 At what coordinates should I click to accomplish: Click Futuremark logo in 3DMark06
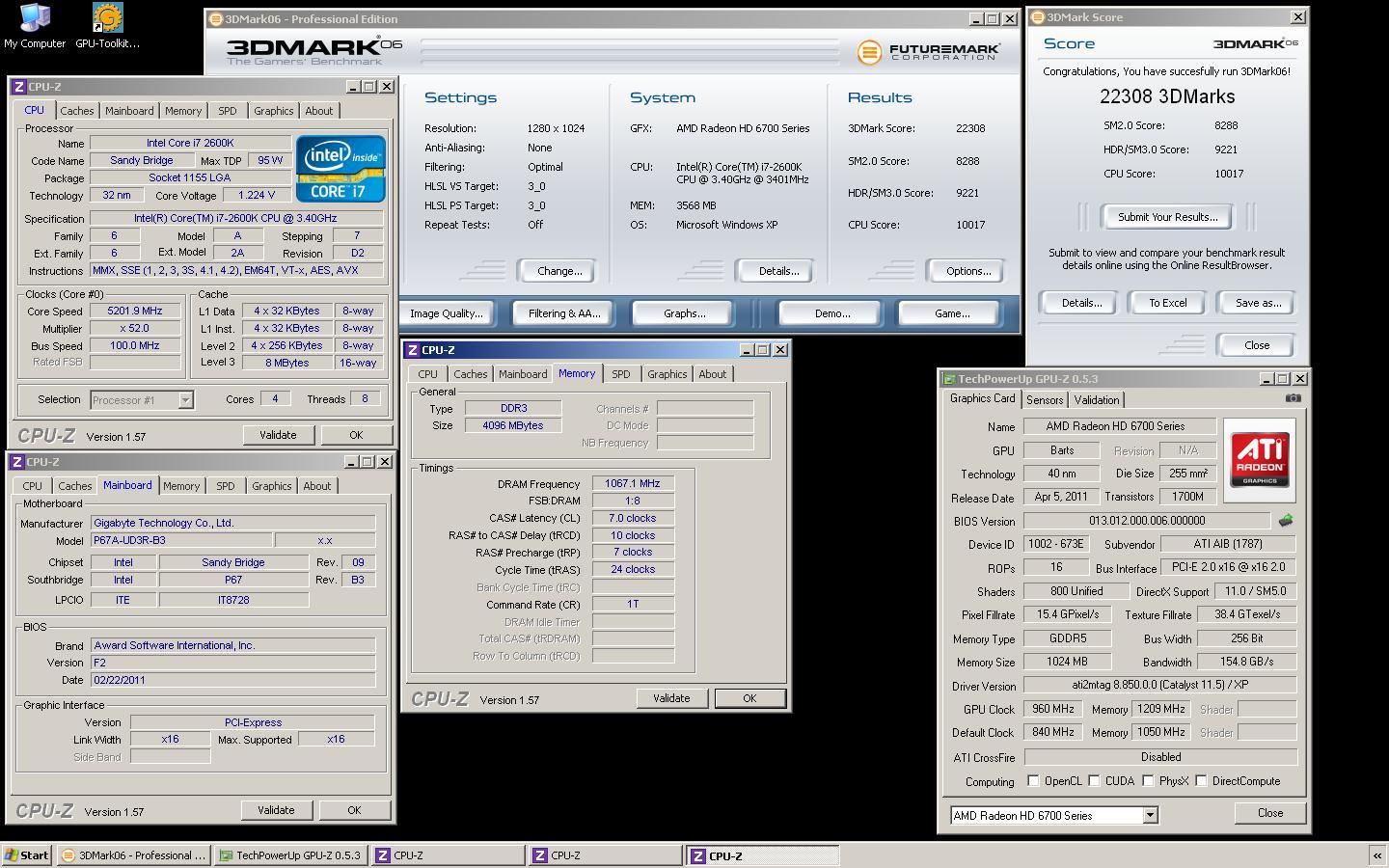(928, 52)
